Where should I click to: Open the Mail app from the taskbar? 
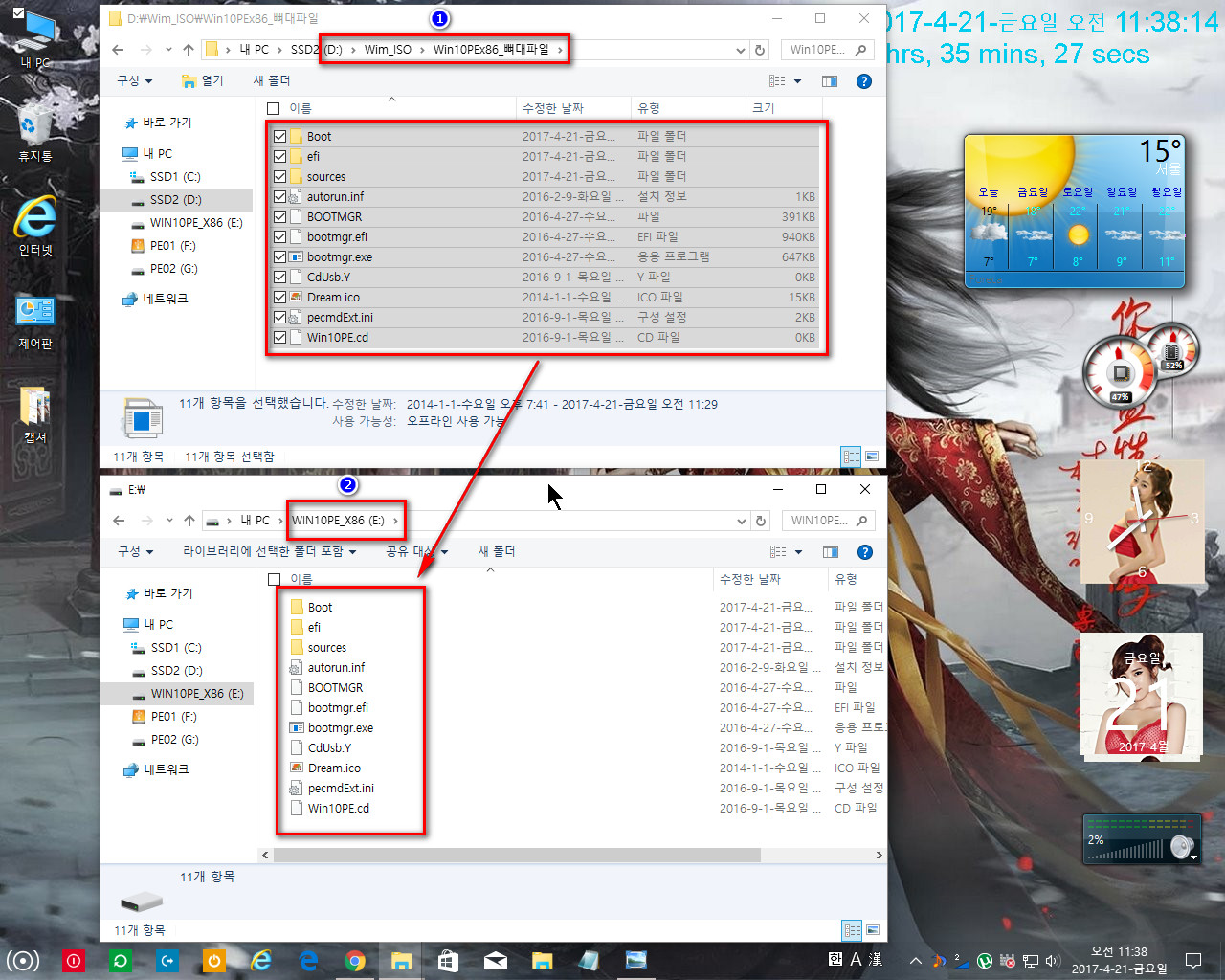point(496,961)
